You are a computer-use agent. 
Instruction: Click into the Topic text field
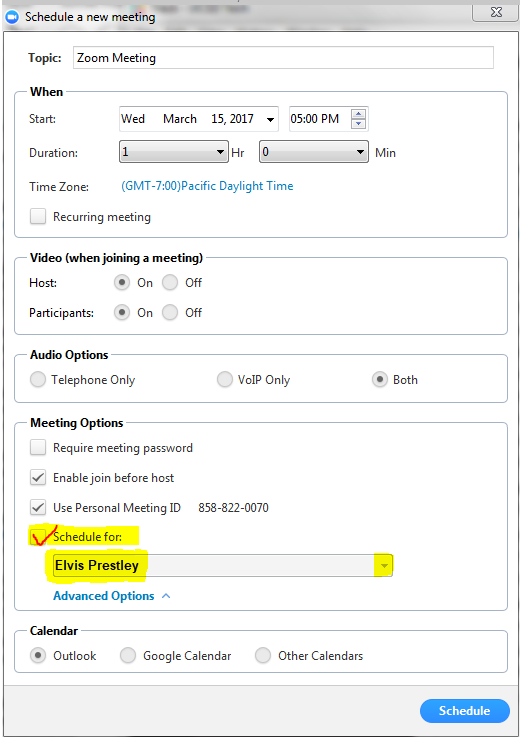tap(283, 58)
